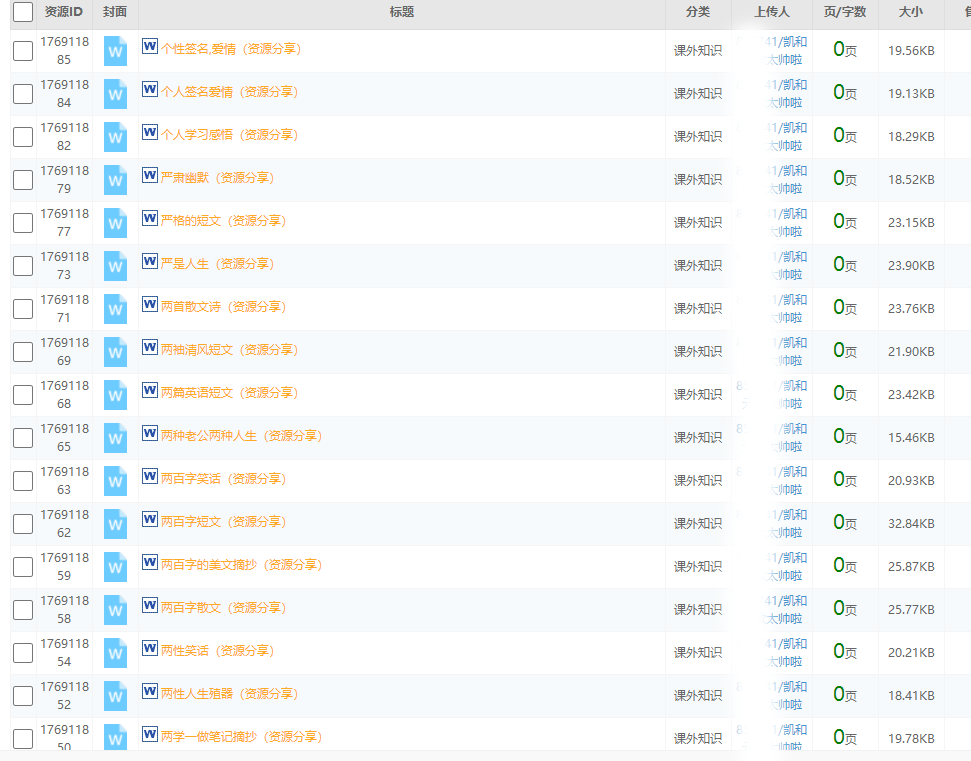This screenshot has height=761, width=971.
Task: Open 两袖清风短文(资源分享) document link
Action: point(230,350)
